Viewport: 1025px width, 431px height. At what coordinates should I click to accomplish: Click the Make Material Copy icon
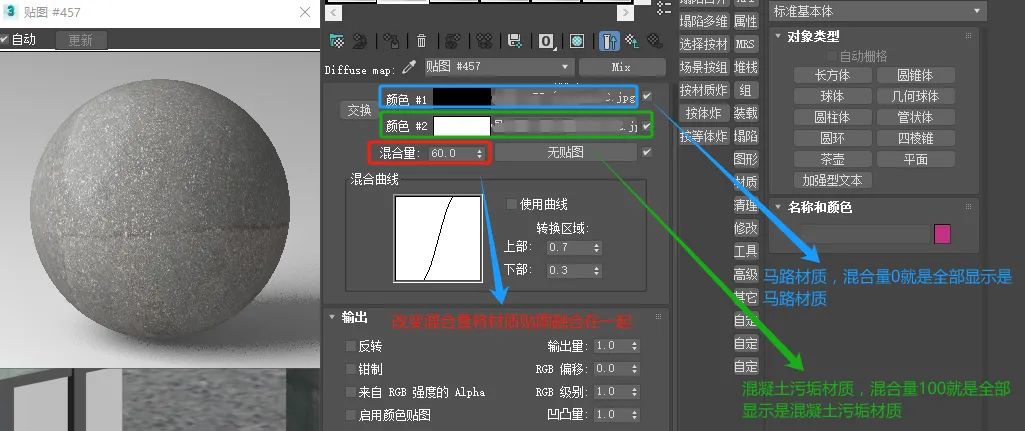pos(452,41)
